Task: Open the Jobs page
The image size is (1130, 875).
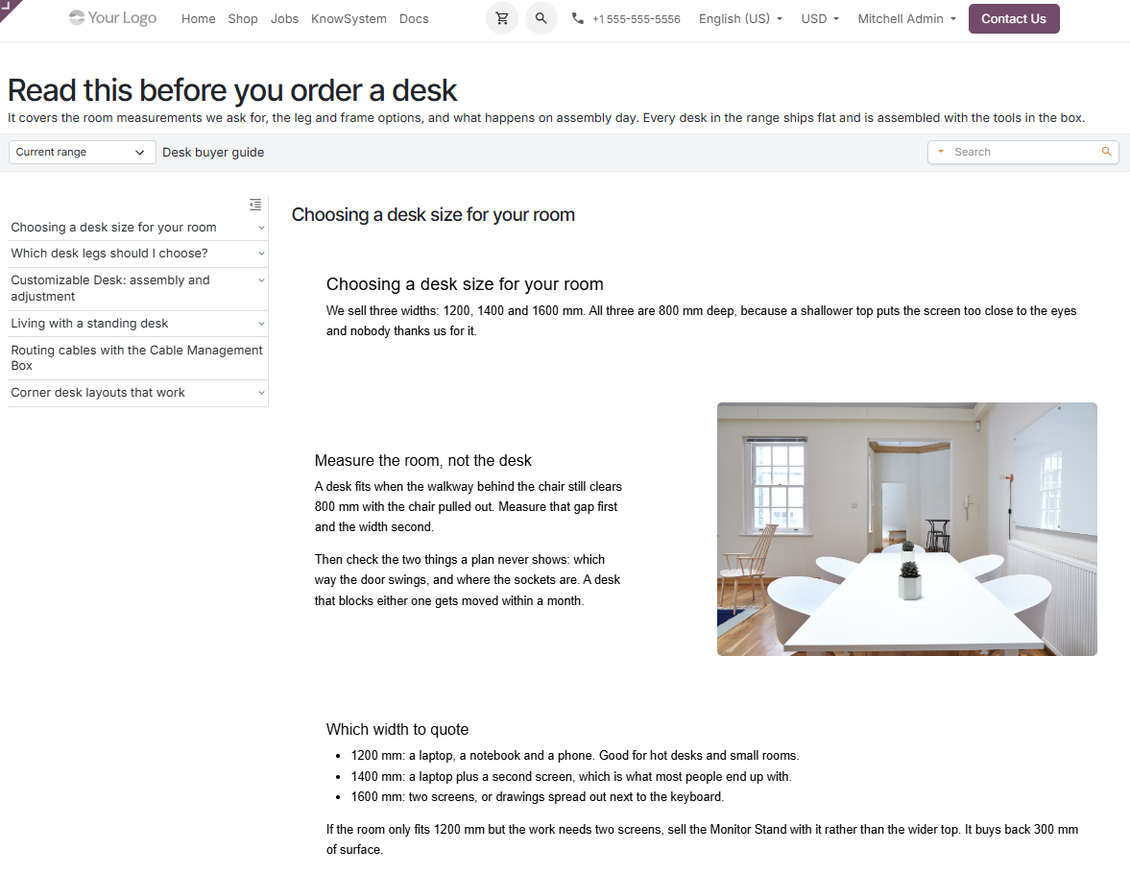Action: [285, 19]
